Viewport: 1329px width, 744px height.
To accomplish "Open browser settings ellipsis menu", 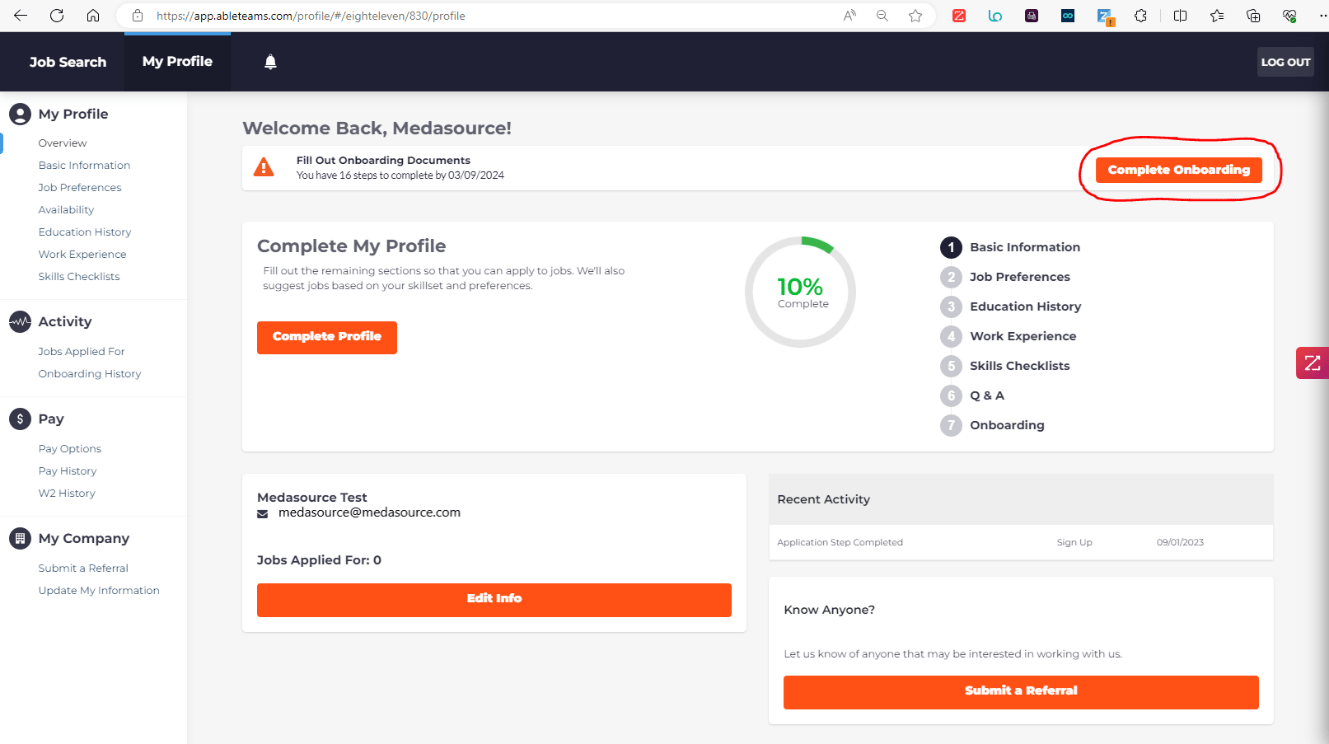I will [x=1322, y=16].
